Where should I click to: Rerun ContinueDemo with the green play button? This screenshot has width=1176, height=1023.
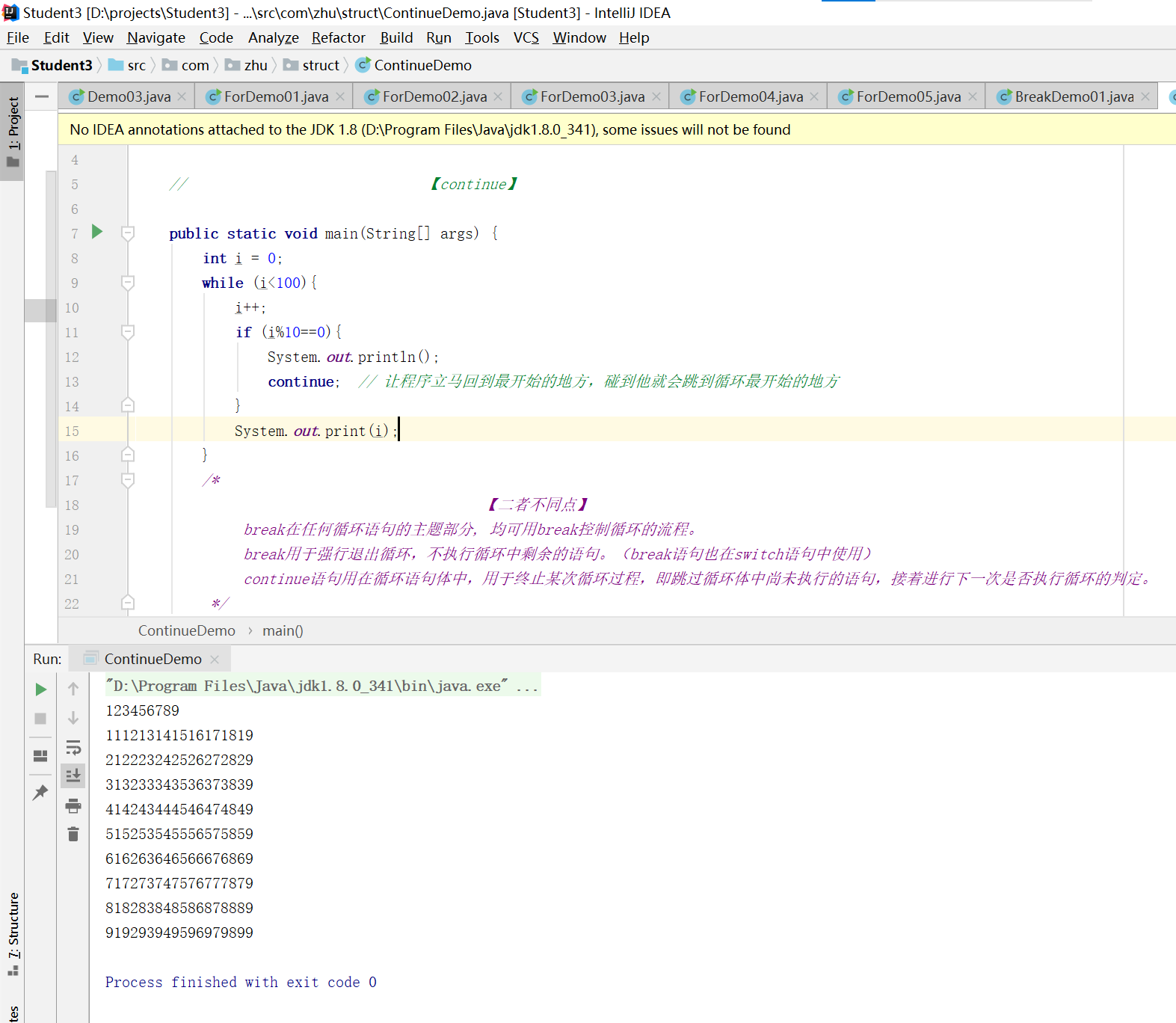pyautogui.click(x=41, y=689)
